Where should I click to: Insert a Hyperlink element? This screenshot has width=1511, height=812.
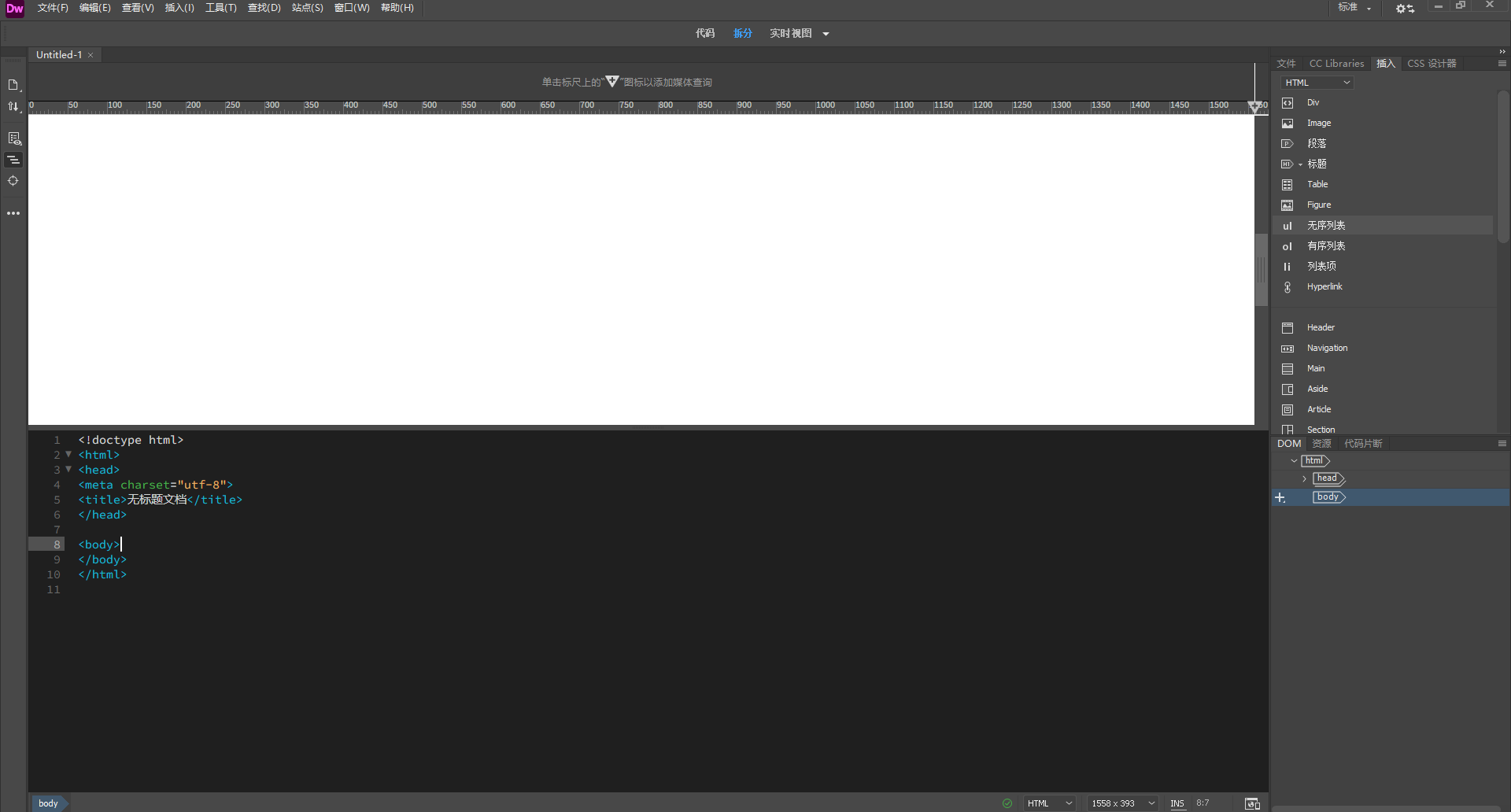pos(1326,286)
